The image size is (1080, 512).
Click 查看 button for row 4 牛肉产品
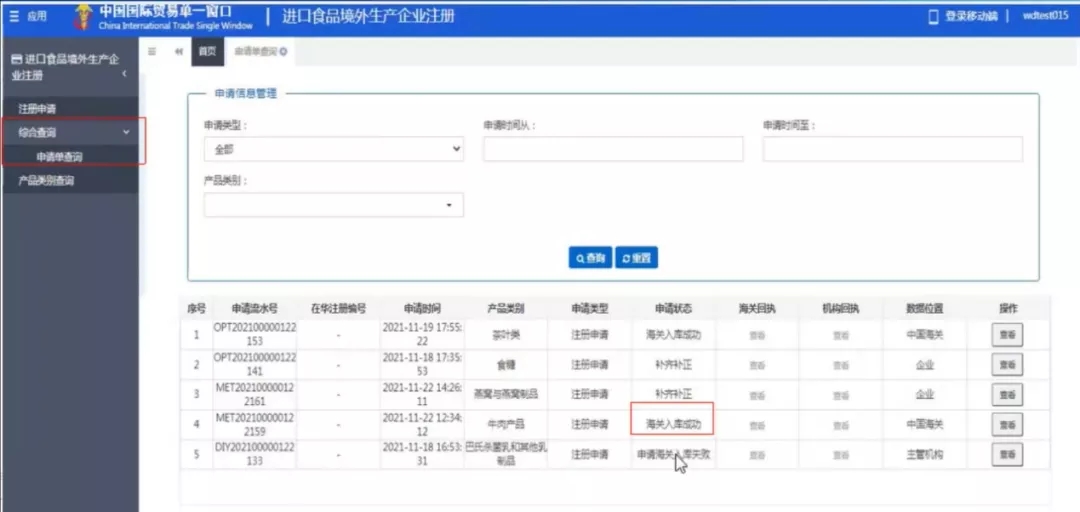[1007, 424]
